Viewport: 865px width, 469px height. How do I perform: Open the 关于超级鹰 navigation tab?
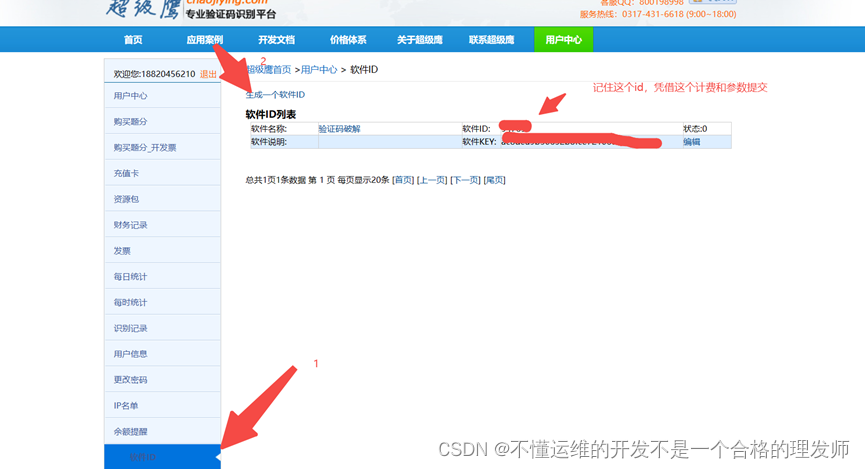coord(420,40)
